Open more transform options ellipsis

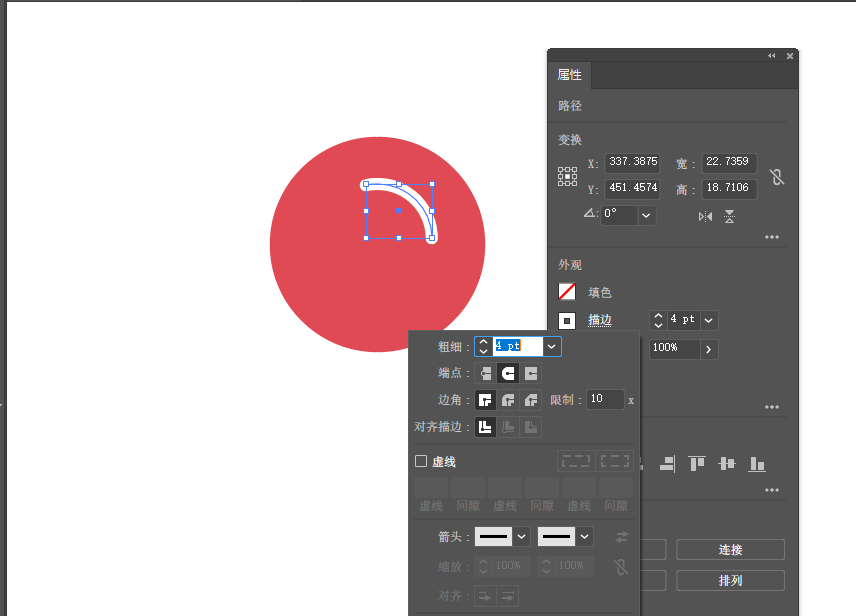(x=772, y=237)
